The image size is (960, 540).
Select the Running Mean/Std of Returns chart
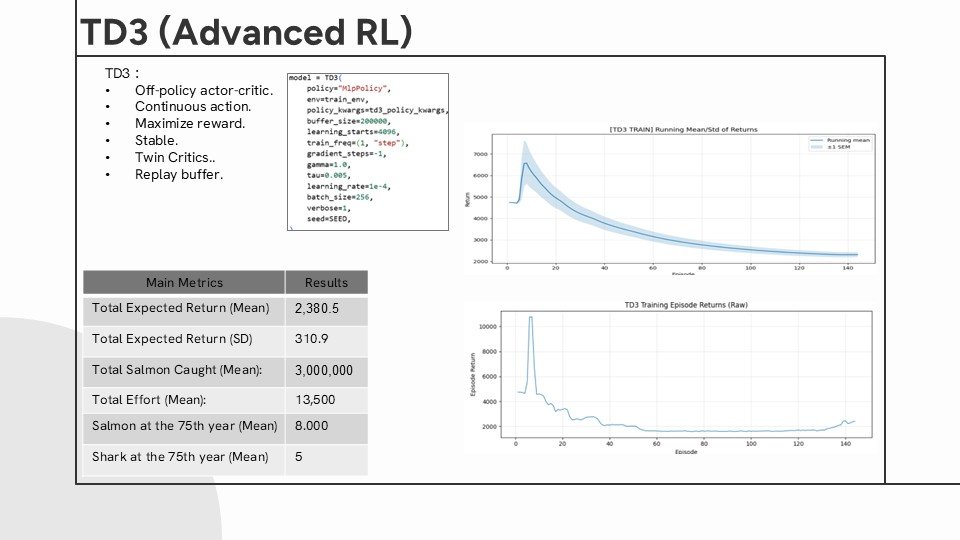click(671, 200)
